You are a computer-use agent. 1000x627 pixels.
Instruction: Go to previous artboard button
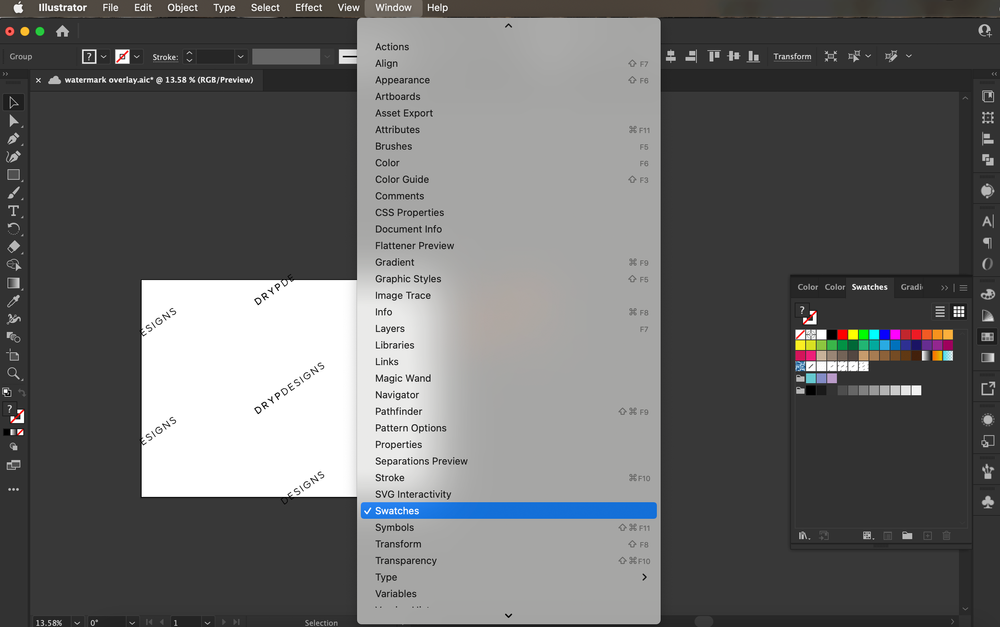click(162, 623)
